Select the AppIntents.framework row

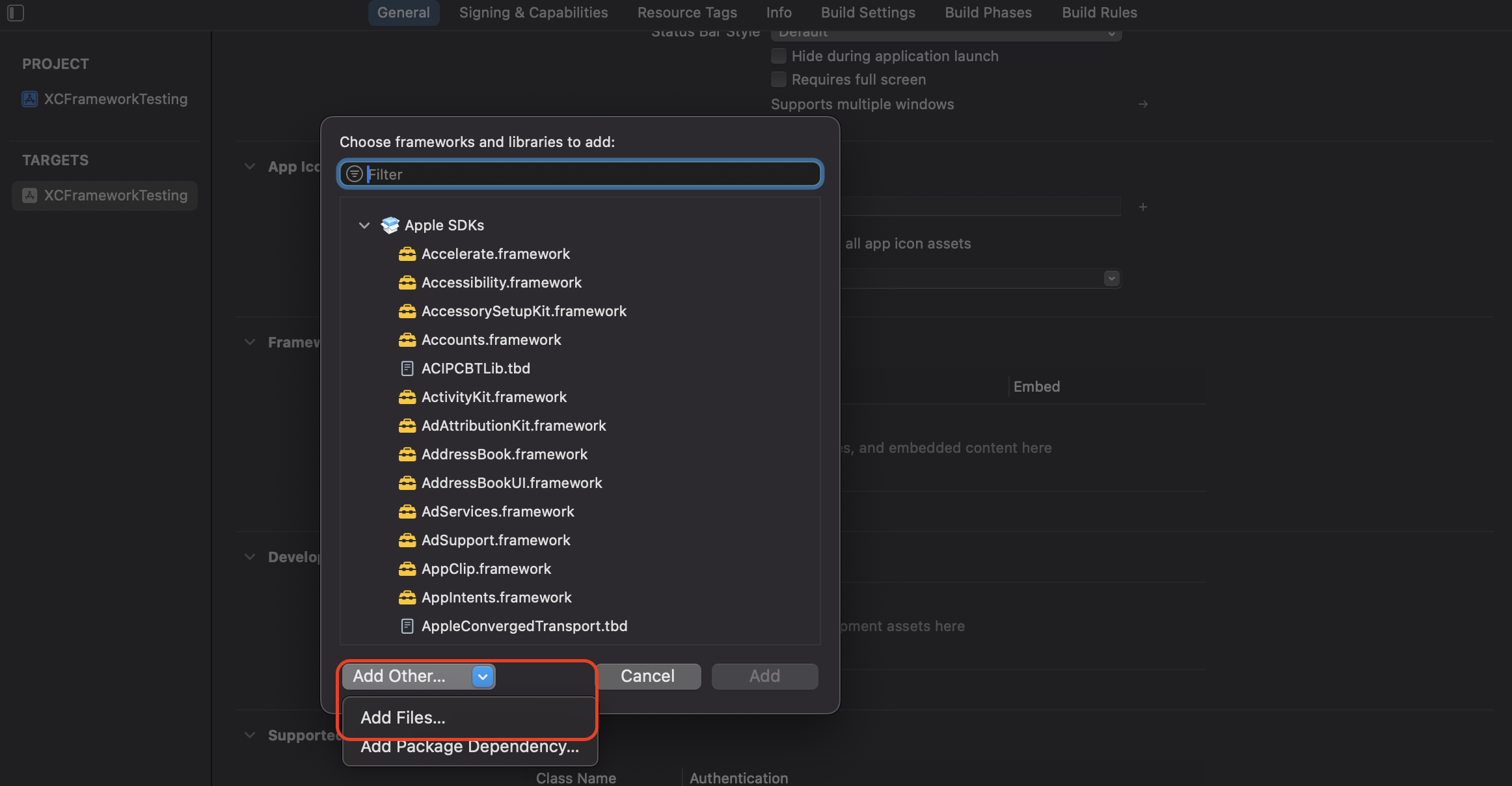pyautogui.click(x=580, y=597)
